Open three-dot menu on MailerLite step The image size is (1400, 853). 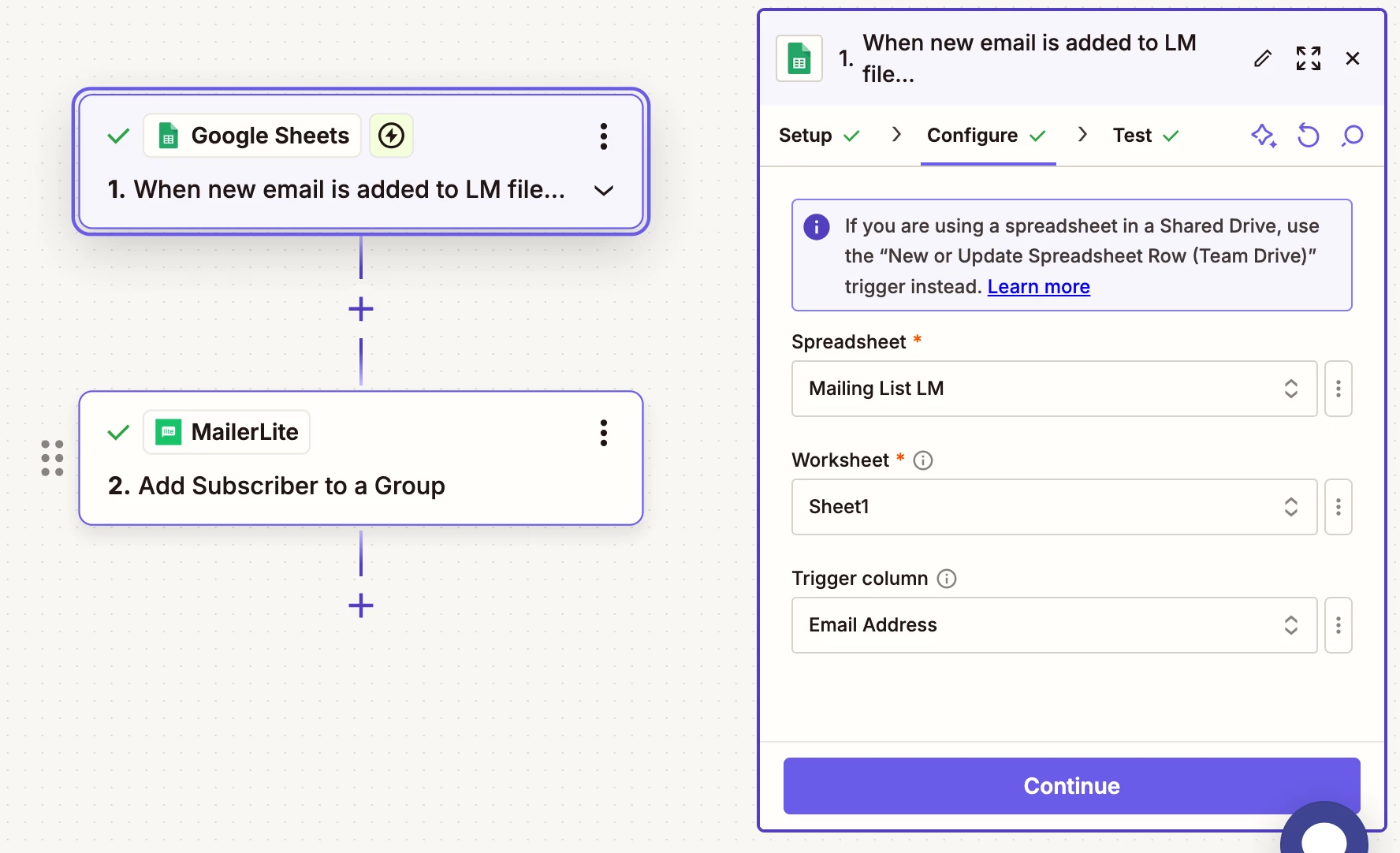pos(604,433)
